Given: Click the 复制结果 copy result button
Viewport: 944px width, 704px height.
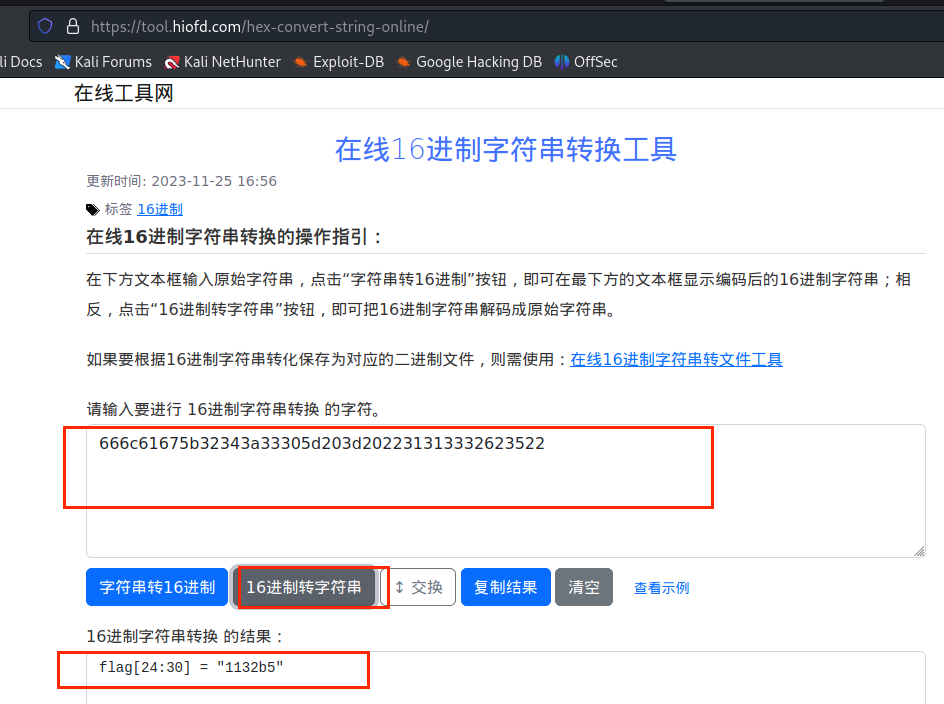Looking at the screenshot, I should [506, 587].
